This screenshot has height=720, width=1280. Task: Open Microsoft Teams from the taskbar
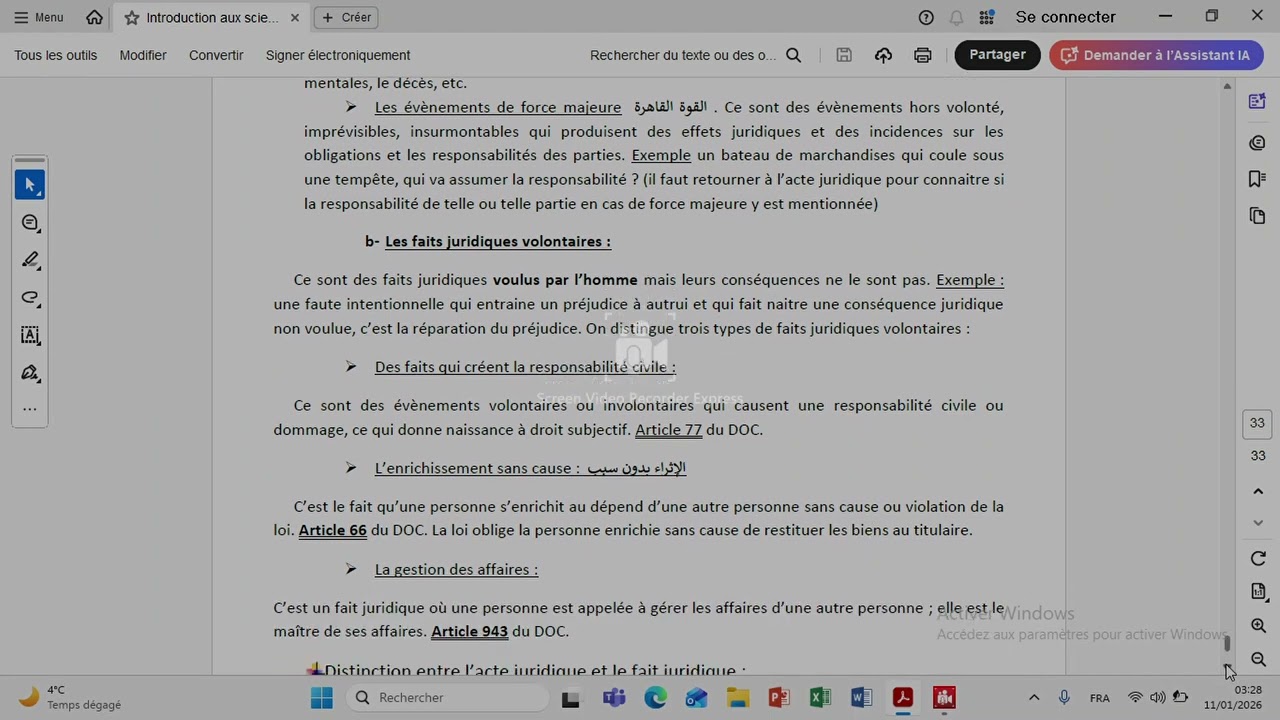(614, 698)
